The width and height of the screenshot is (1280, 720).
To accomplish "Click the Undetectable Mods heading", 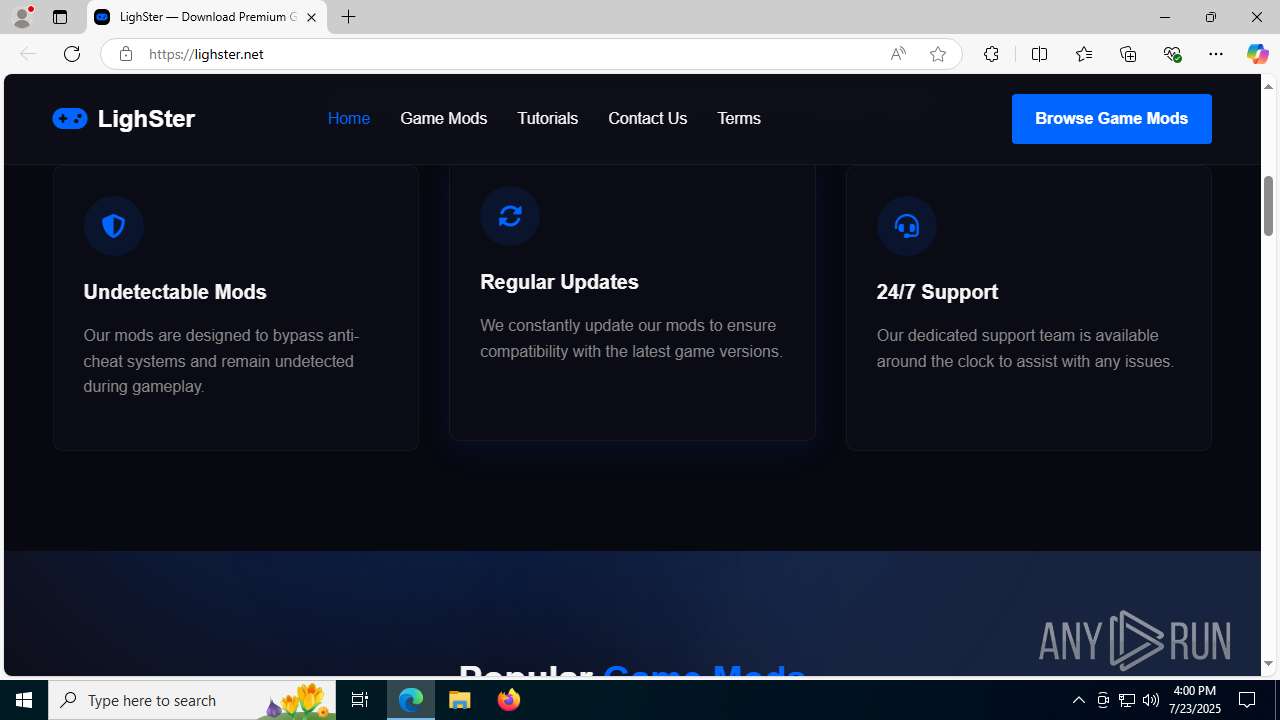I will pyautogui.click(x=175, y=292).
